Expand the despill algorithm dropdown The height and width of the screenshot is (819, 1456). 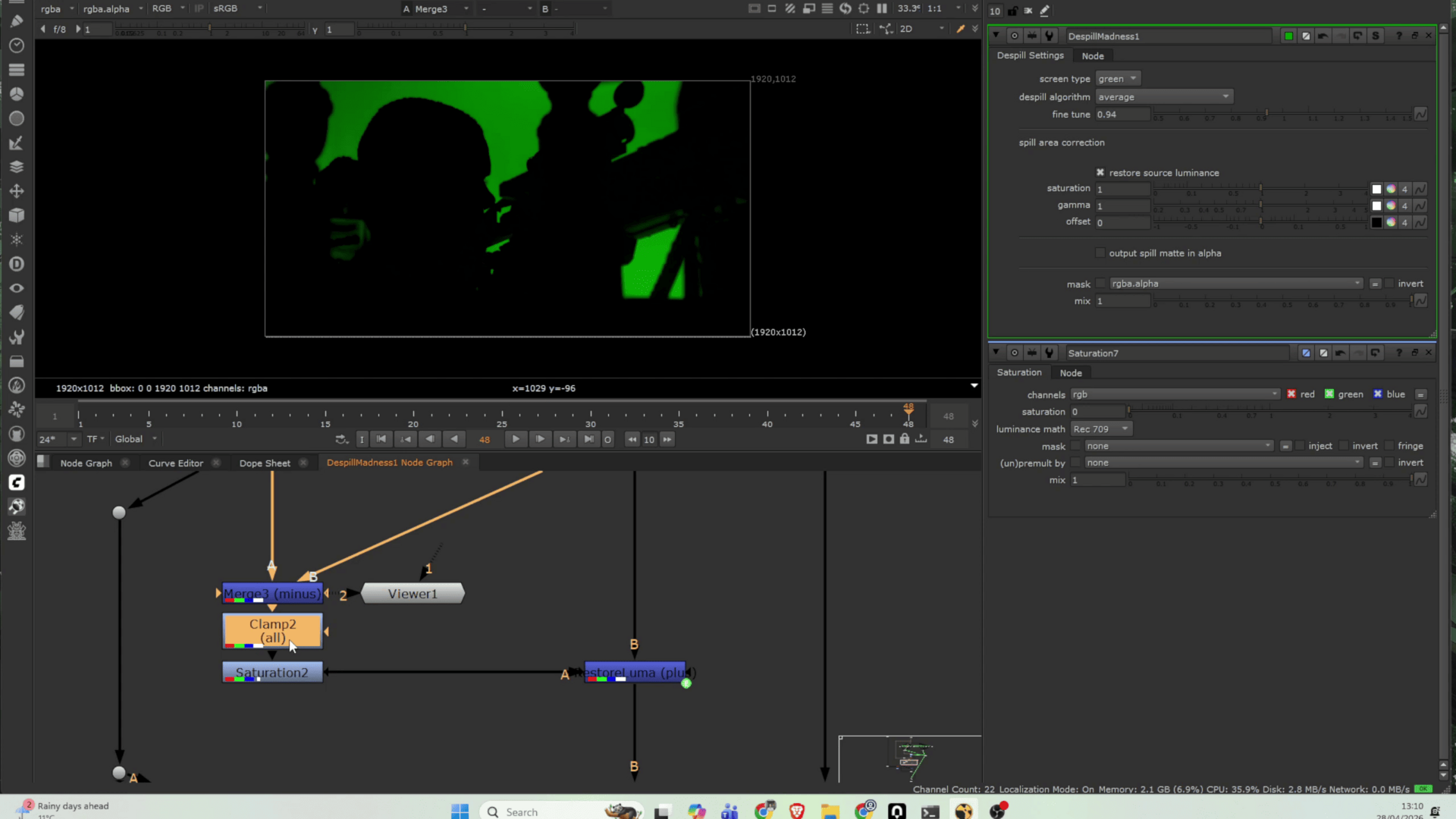coord(1164,97)
